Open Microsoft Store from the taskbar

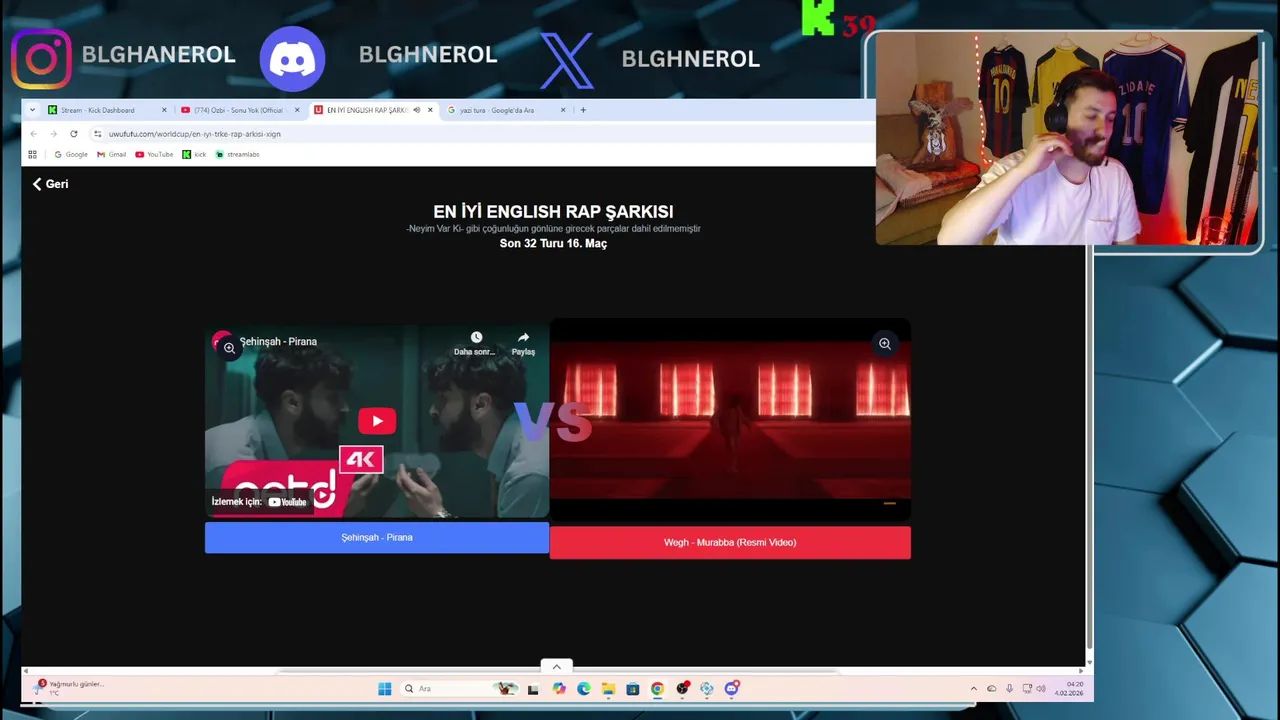(633, 689)
